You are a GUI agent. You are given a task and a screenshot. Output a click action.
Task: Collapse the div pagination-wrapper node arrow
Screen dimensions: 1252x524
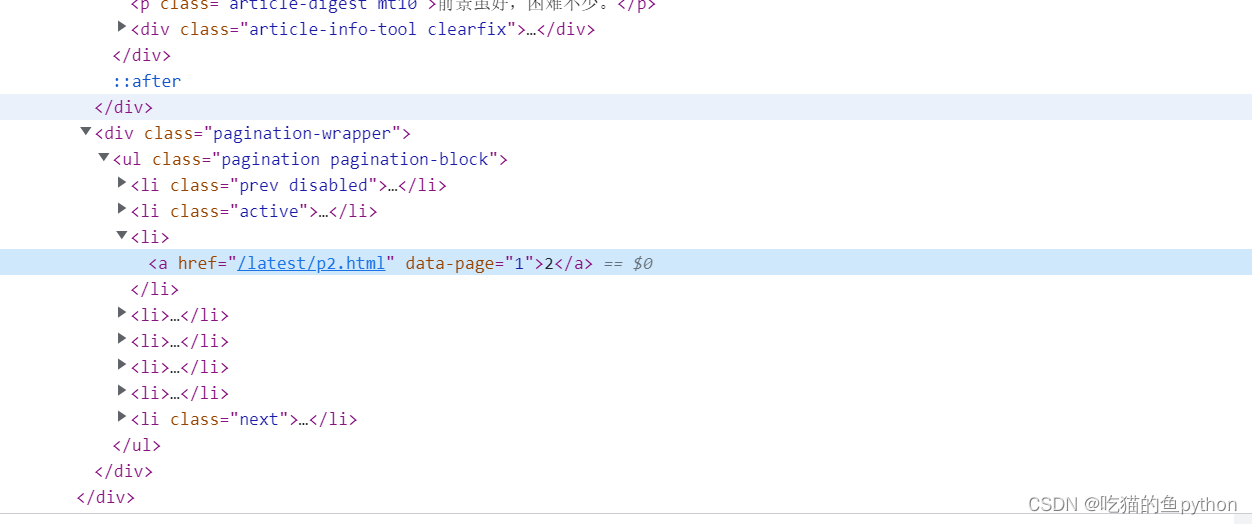pyautogui.click(x=86, y=131)
